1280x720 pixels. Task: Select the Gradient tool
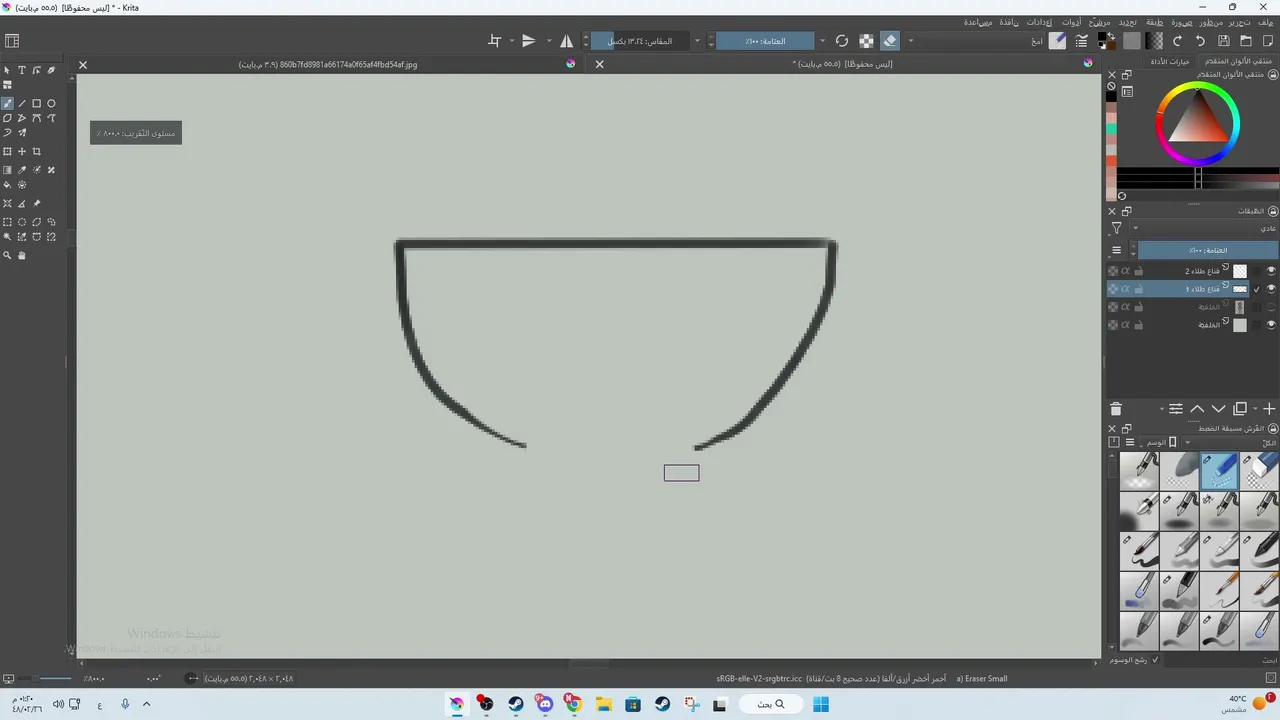7,170
